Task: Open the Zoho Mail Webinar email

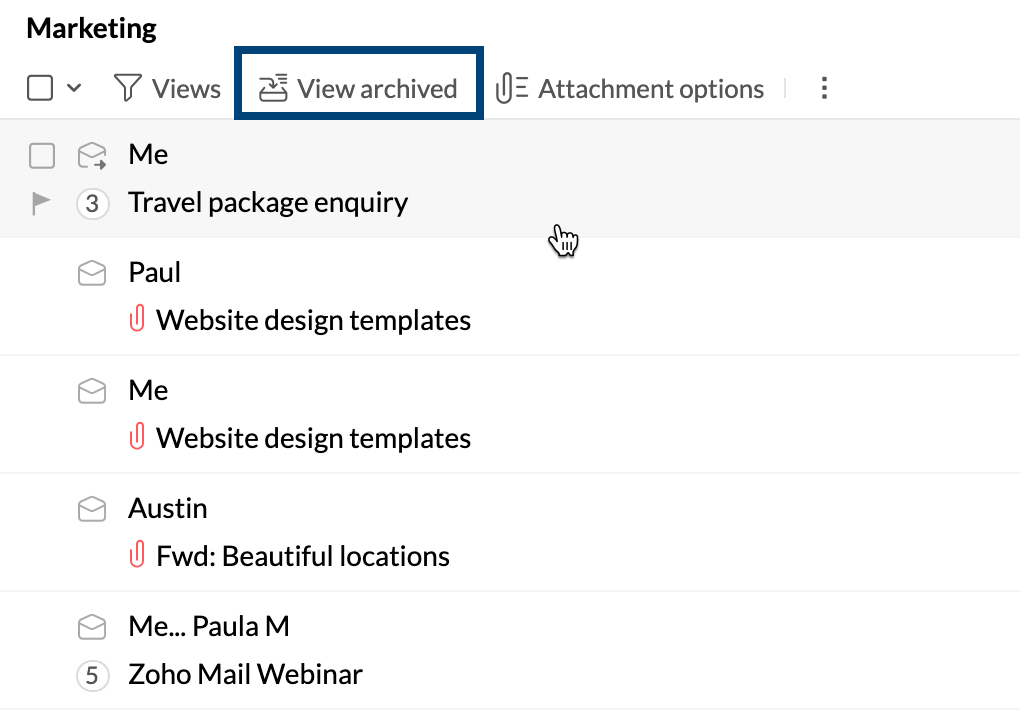Action: [245, 674]
